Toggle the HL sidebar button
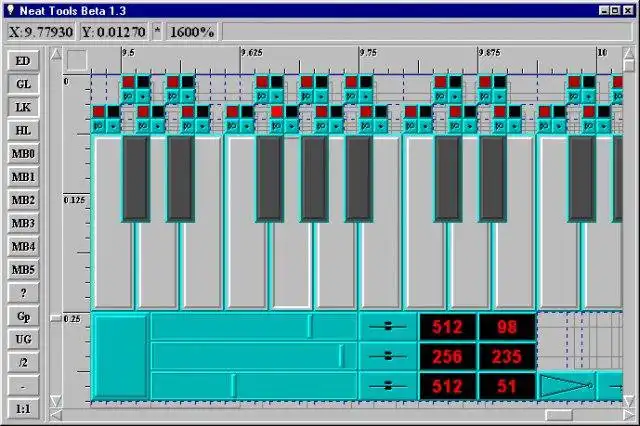 pyautogui.click(x=23, y=131)
